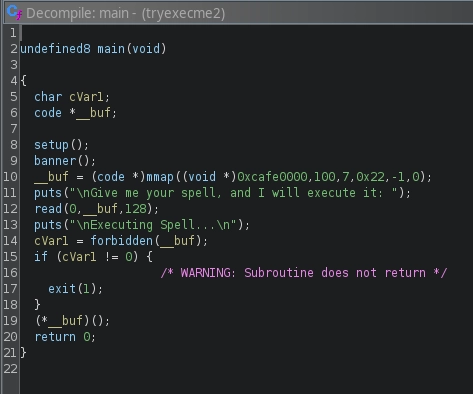This screenshot has height=394, width=473.
Task: Click line number 19 in gutter
Action: point(10,321)
